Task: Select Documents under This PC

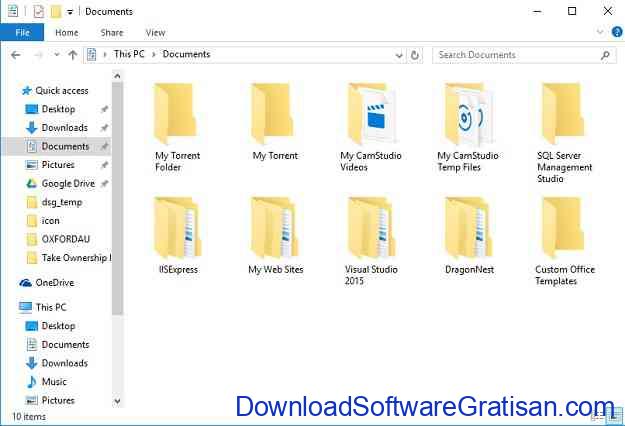Action: tap(58, 345)
